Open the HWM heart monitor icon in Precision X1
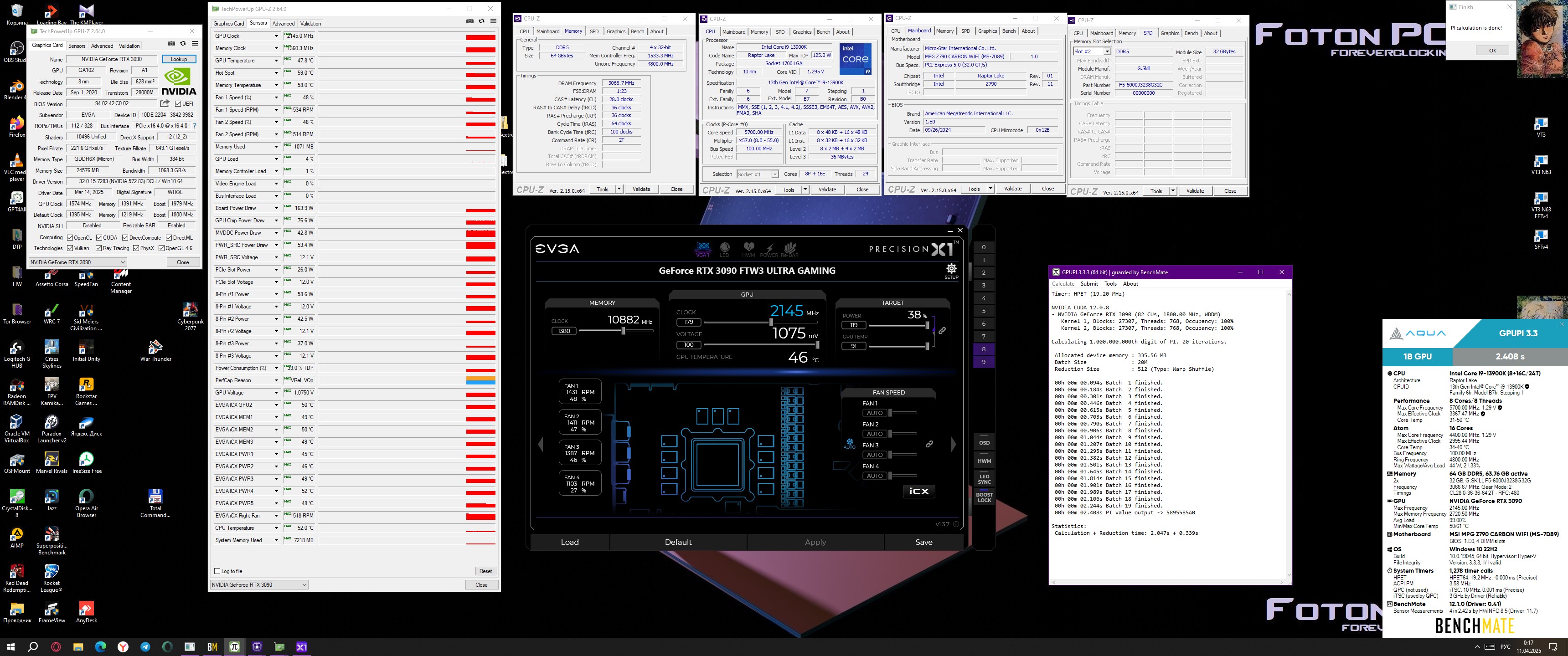Image resolution: width=1568 pixels, height=656 pixels. (x=748, y=250)
